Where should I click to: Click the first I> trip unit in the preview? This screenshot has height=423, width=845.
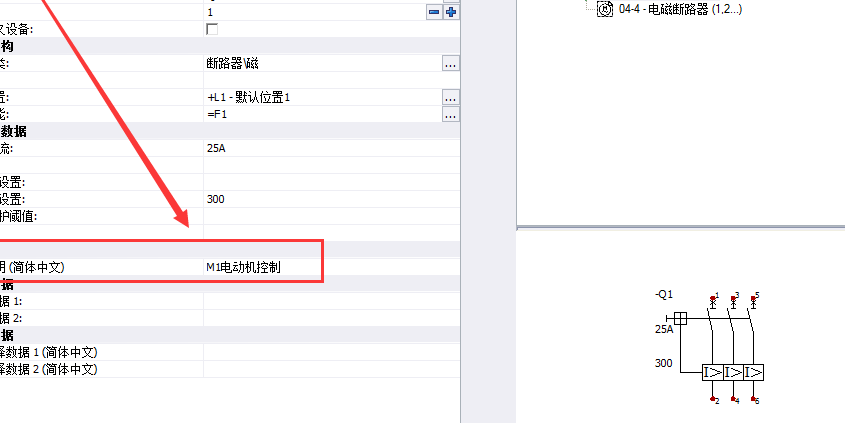tap(712, 372)
